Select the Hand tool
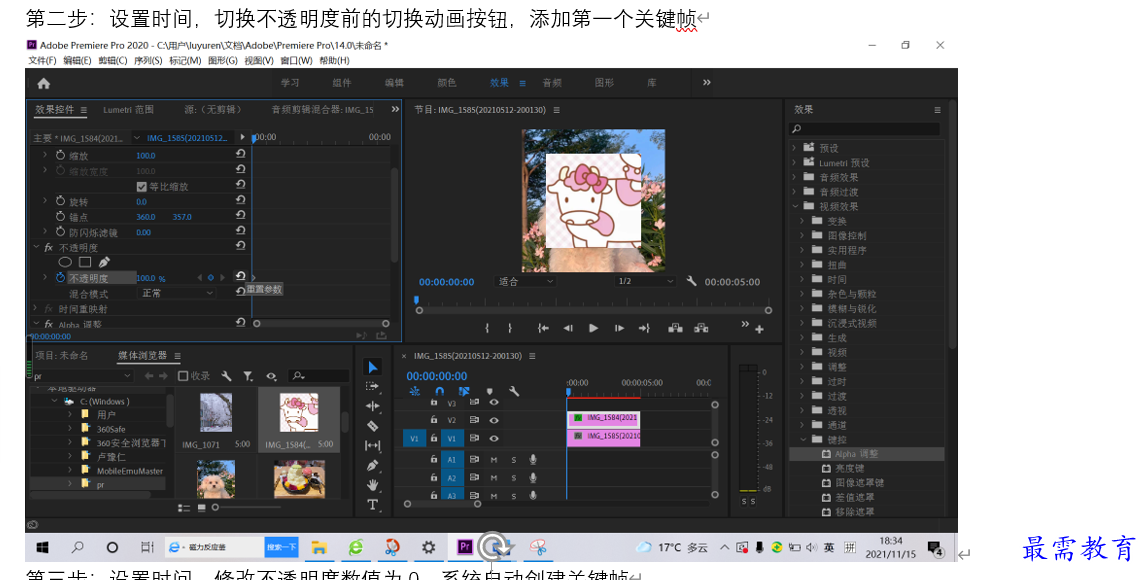The width and height of the screenshot is (1144, 580). tap(372, 484)
